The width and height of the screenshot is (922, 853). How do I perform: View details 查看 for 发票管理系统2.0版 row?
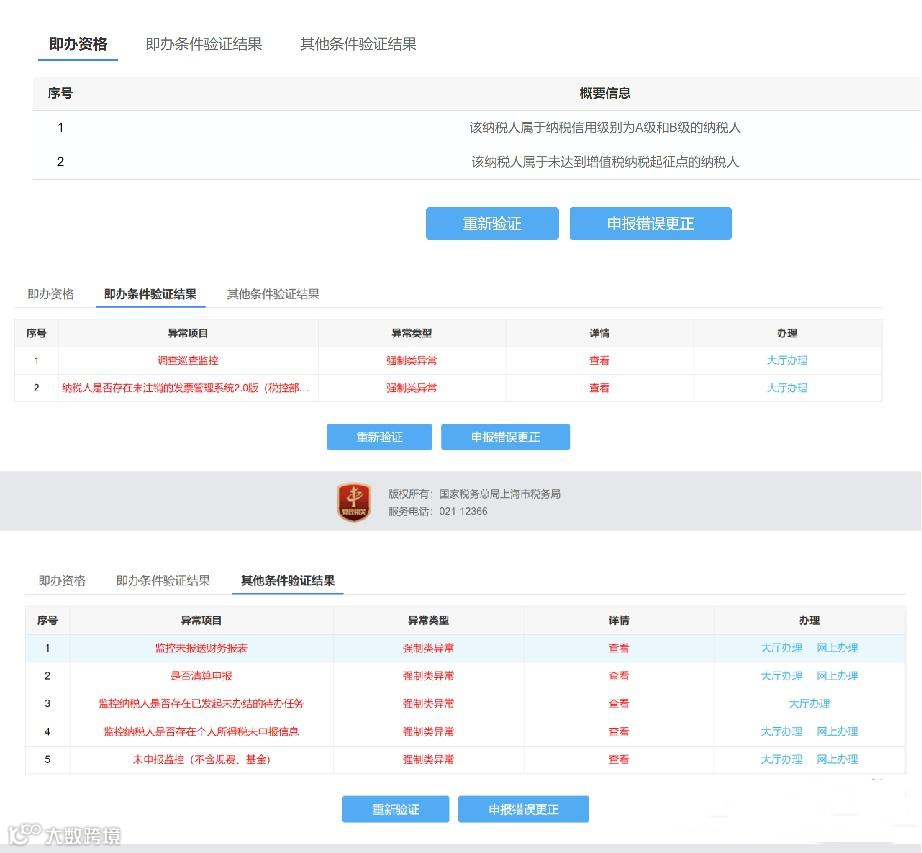(x=599, y=388)
